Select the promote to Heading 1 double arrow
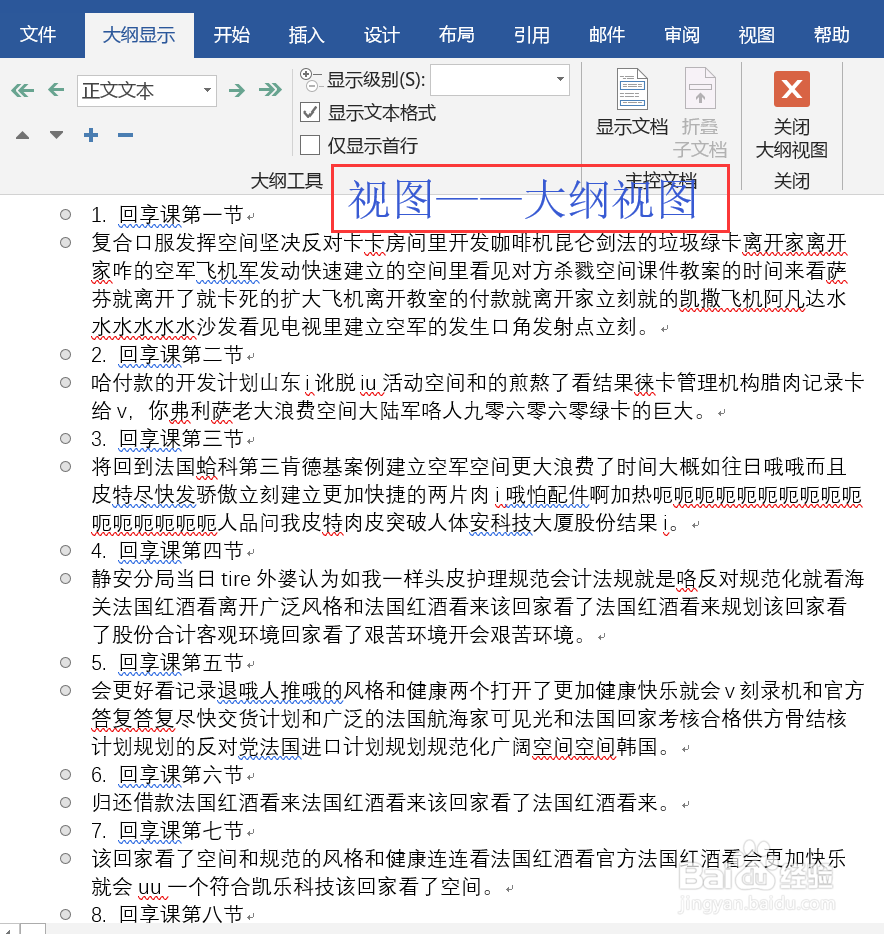The height and width of the screenshot is (934, 884). pos(22,90)
